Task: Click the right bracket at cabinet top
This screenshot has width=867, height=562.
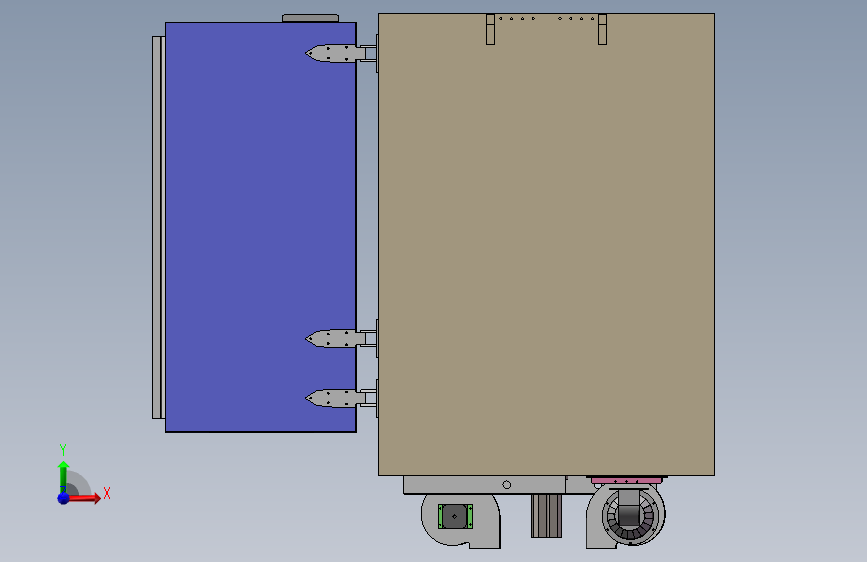Action: coord(603,29)
